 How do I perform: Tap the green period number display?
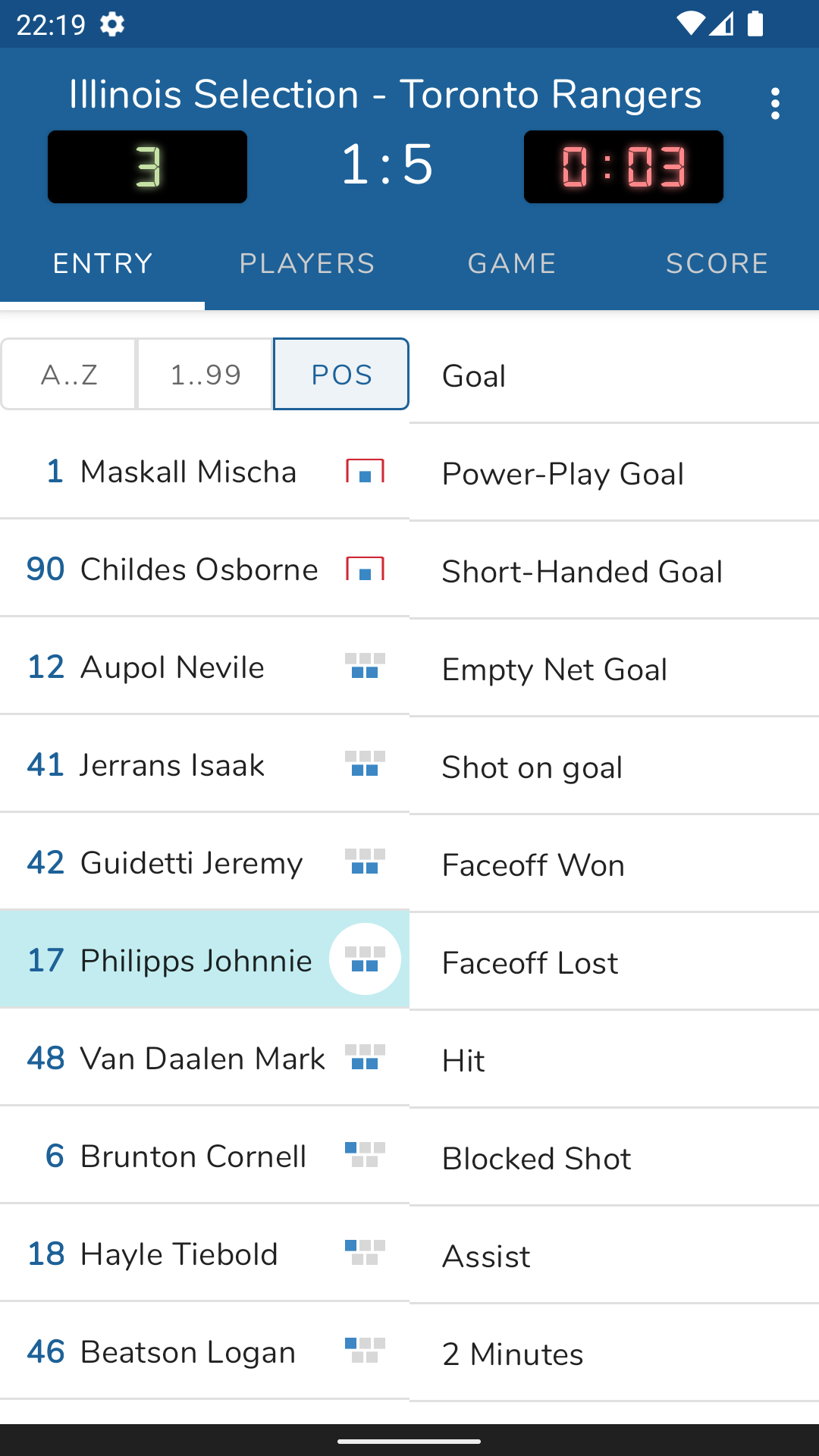pyautogui.click(x=148, y=167)
